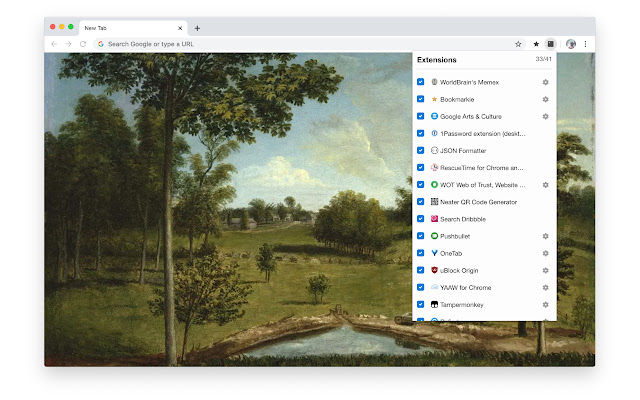Open Tampermonkey options gear

[545, 305]
